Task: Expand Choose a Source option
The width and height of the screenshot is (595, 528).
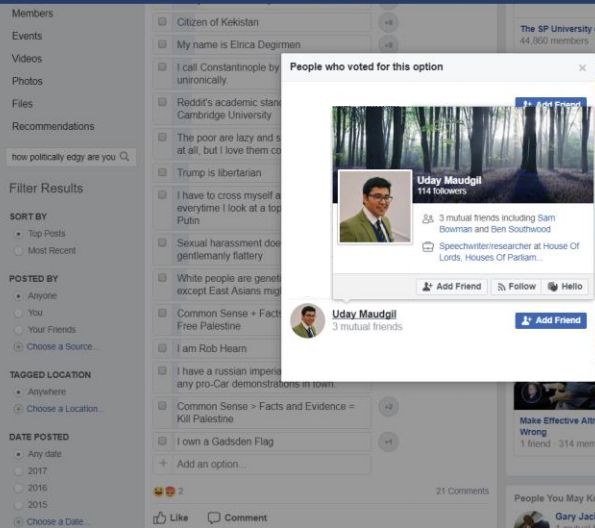Action: (x=60, y=347)
